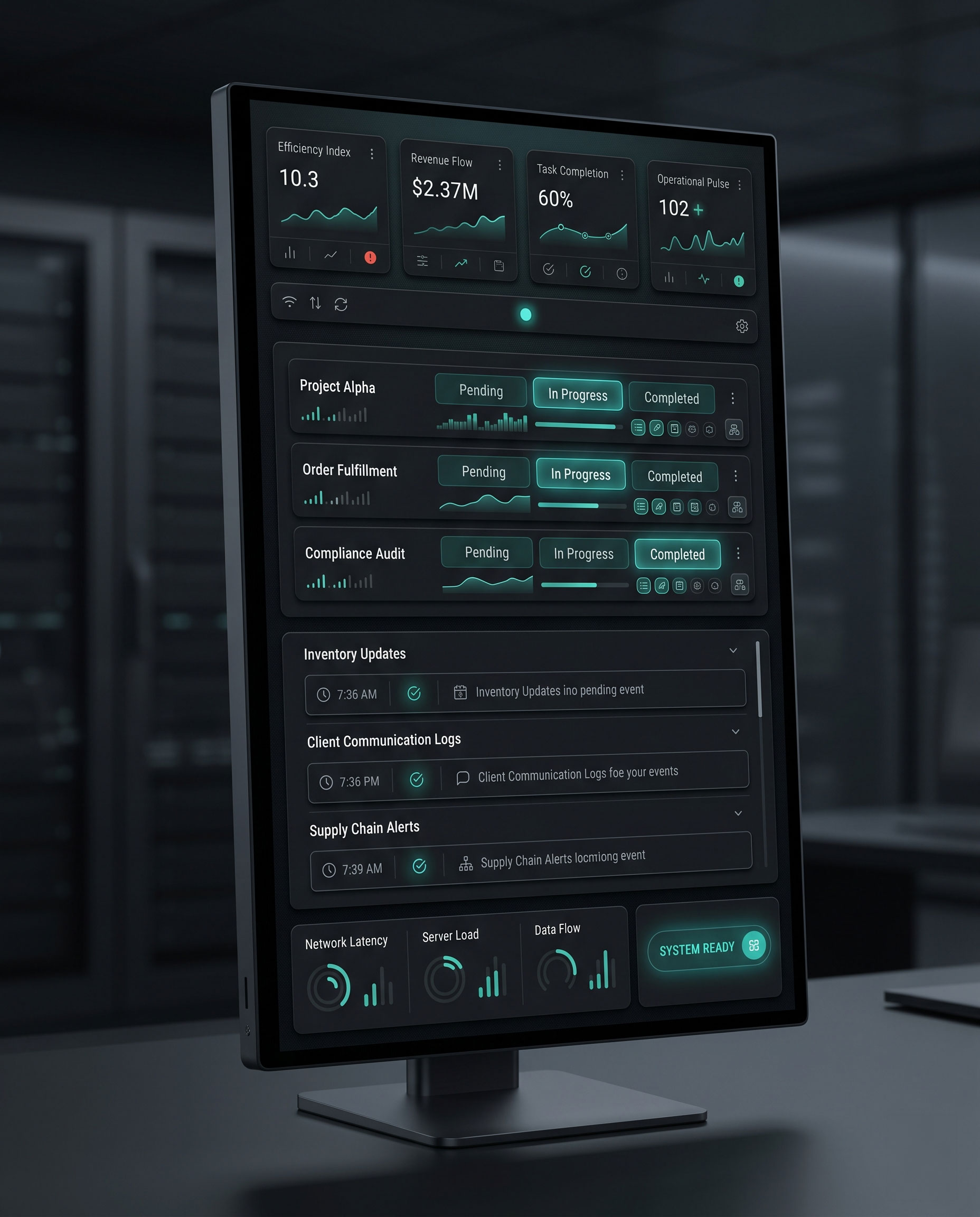Open 'Inventory Updates ino pending event' entry
This screenshot has height=1217, width=980.
525,692
